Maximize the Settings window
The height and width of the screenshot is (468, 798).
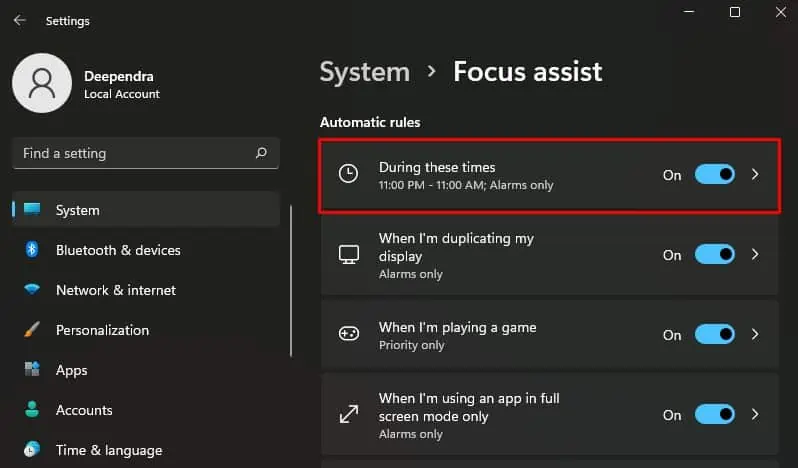click(x=734, y=12)
